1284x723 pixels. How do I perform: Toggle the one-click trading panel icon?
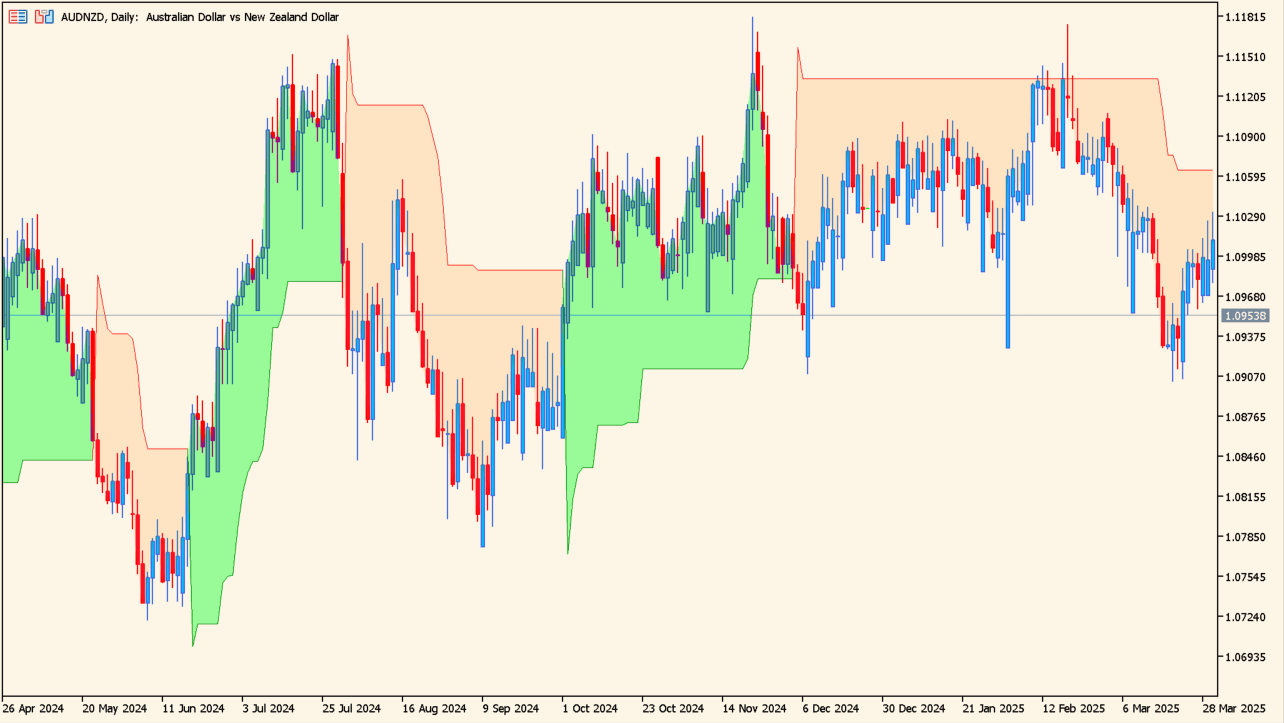pos(44,17)
